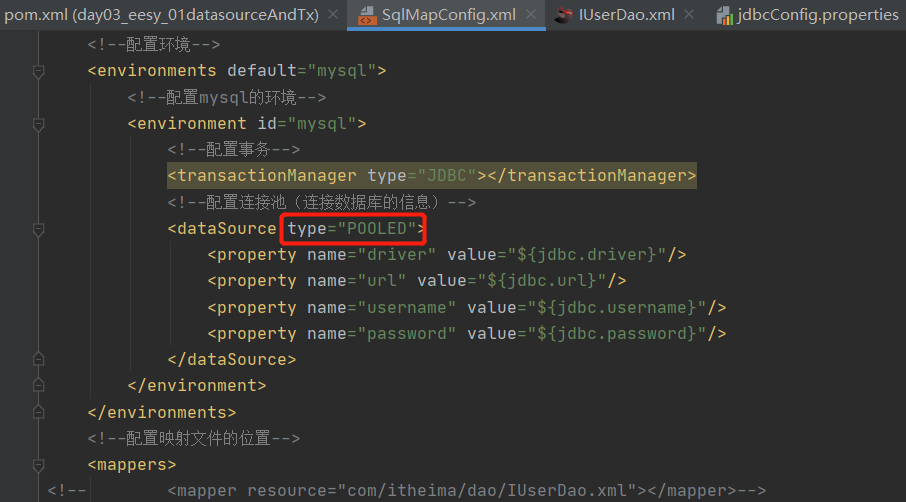Click the closing </environment> tag
This screenshot has height=502, width=906.
tap(197, 385)
